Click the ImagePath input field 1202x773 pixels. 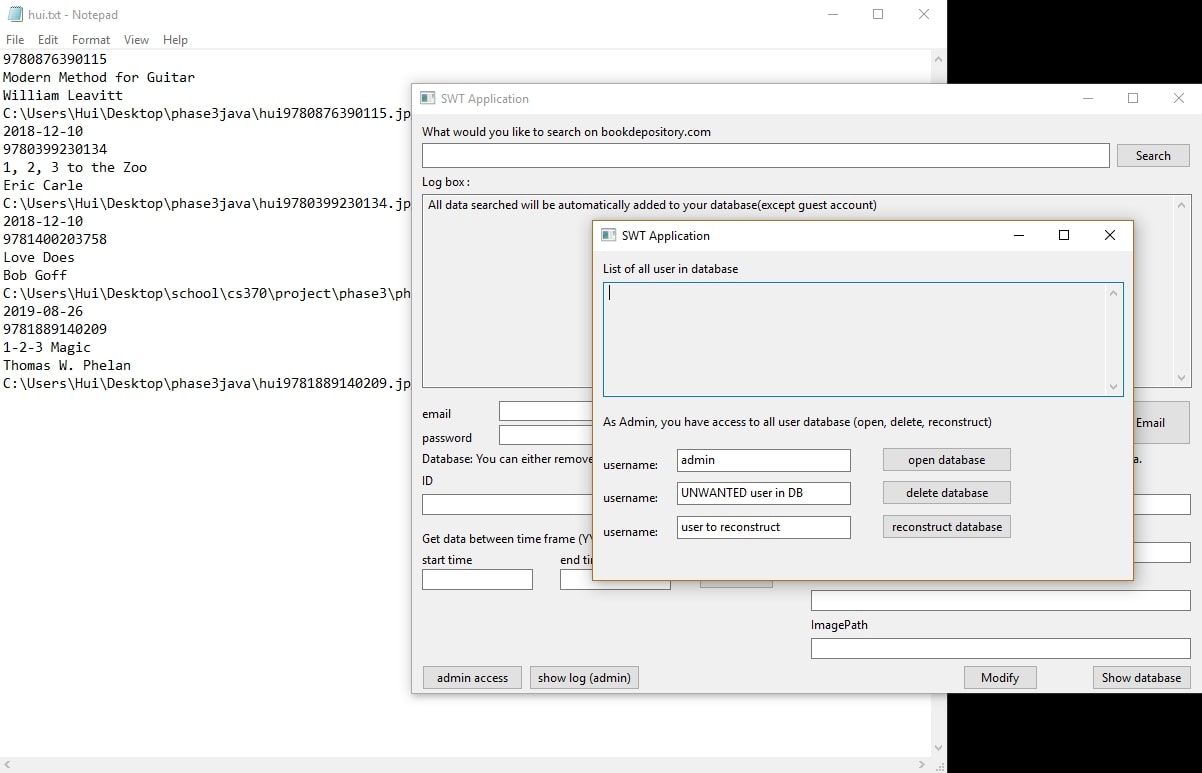pos(1000,649)
